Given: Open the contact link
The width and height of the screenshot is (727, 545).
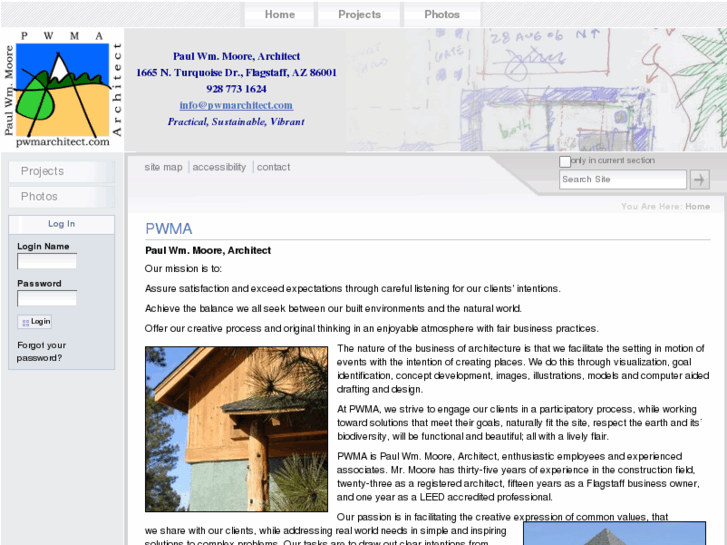Looking at the screenshot, I should coord(274,167).
